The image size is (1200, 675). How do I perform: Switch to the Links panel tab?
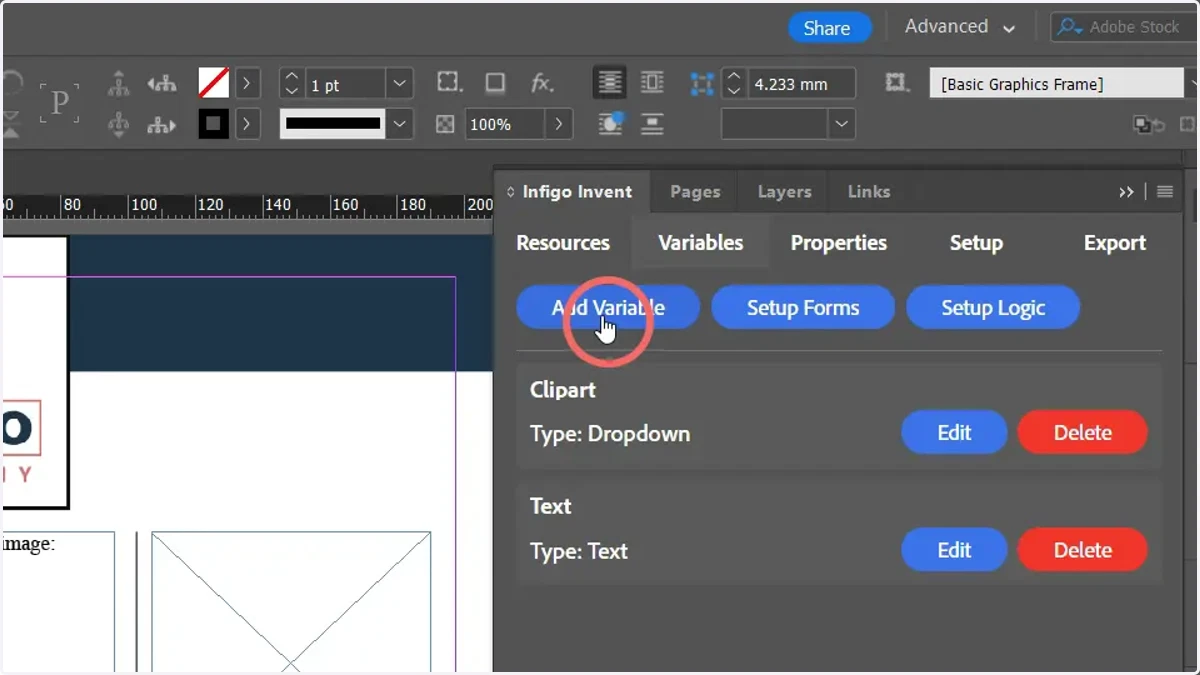click(x=868, y=192)
